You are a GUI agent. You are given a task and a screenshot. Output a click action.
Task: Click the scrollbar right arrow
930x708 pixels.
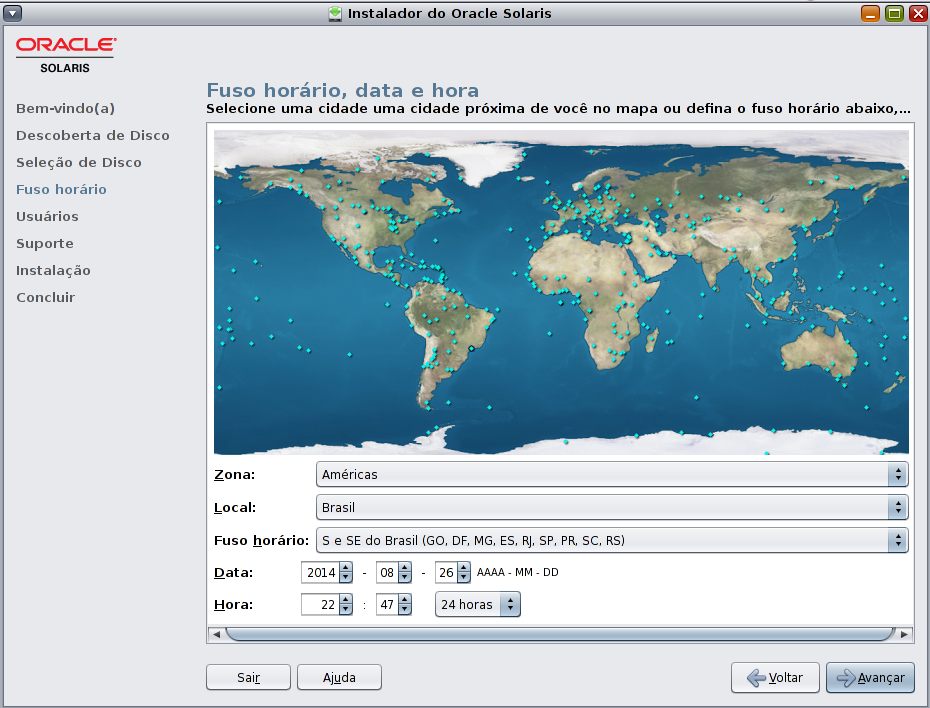(x=904, y=634)
